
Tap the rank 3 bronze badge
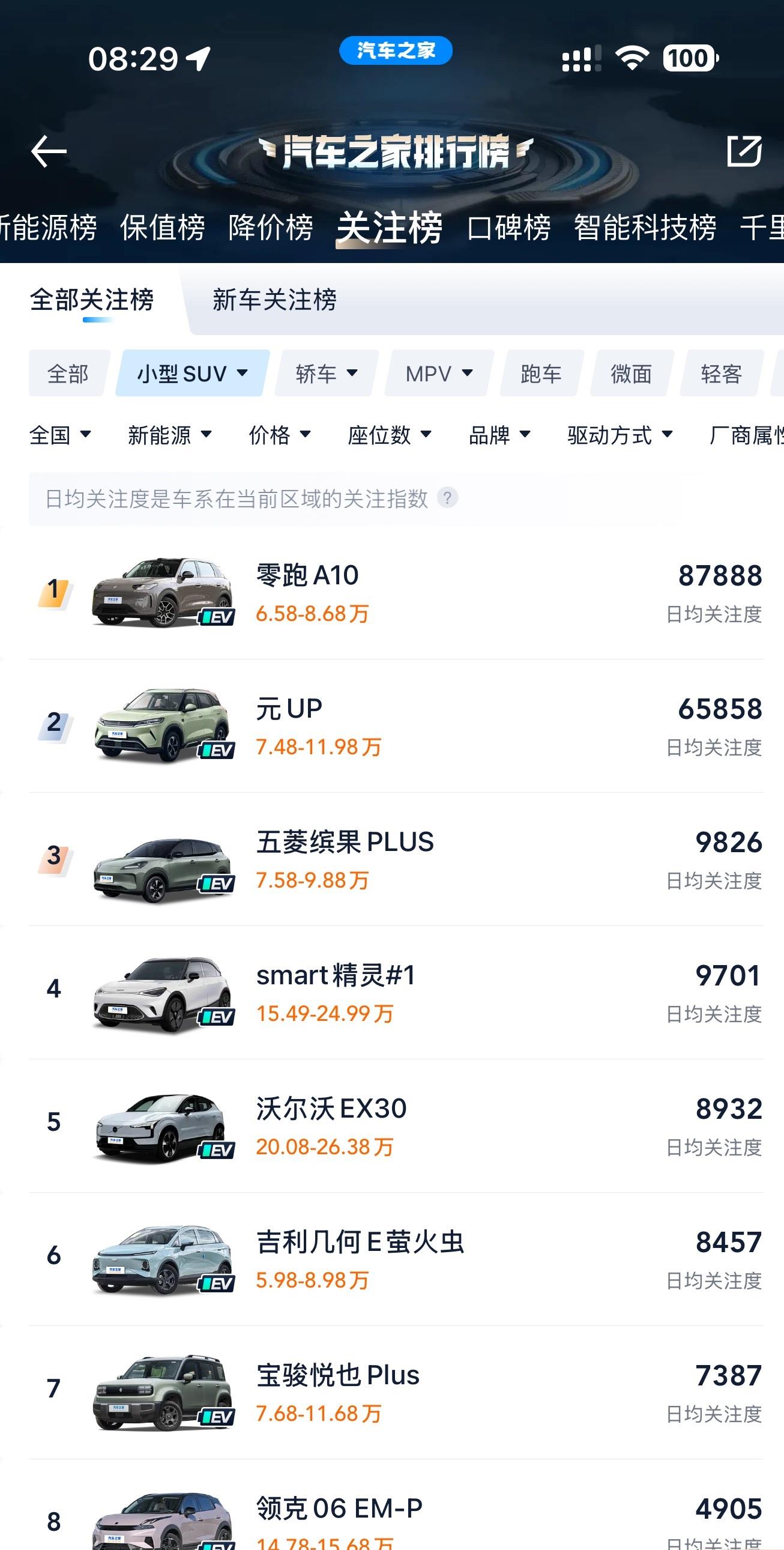(55, 857)
